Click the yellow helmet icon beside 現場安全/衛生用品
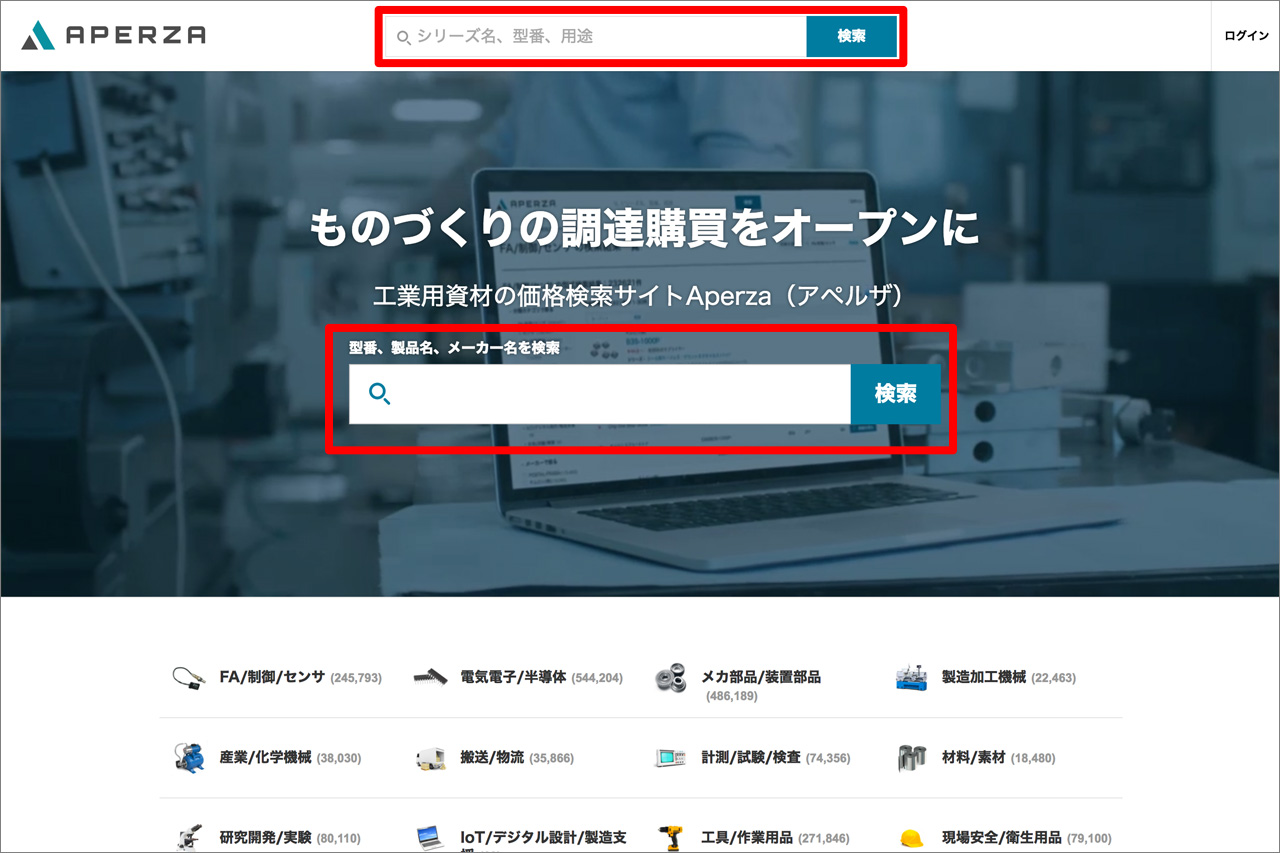 coord(912,838)
